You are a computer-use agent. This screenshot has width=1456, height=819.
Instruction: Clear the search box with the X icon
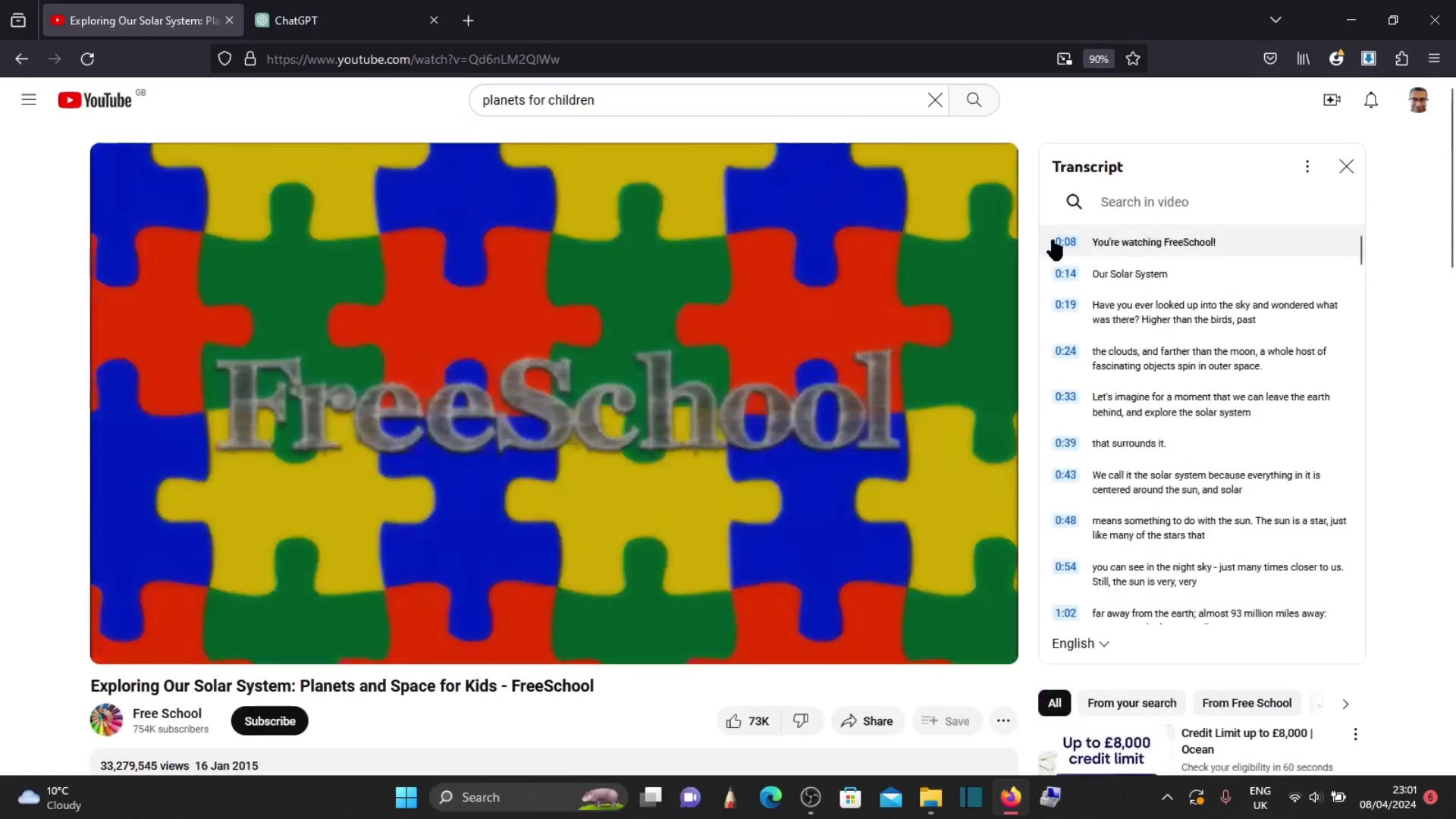click(935, 100)
